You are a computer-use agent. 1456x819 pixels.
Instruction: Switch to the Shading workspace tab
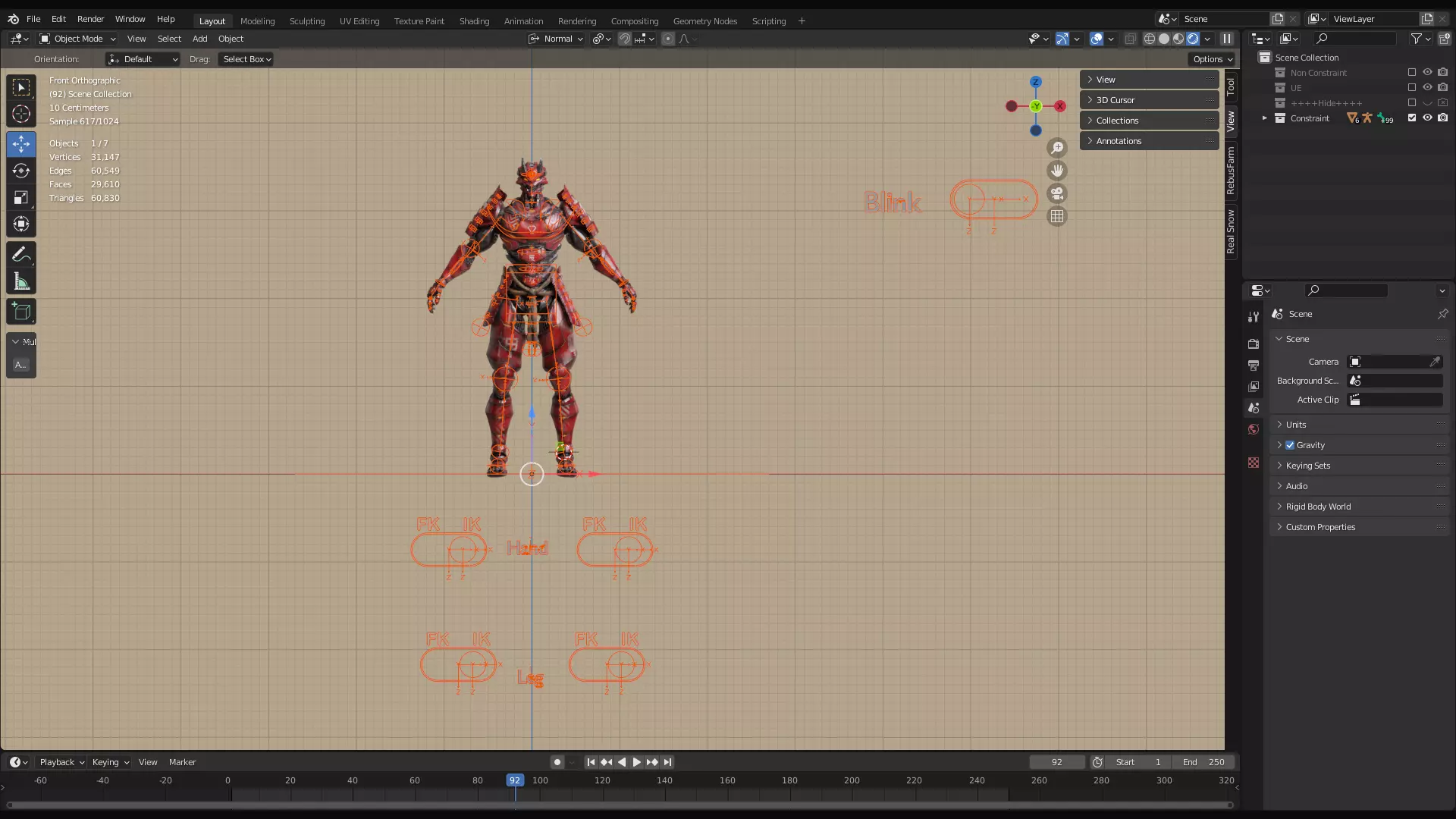point(474,21)
